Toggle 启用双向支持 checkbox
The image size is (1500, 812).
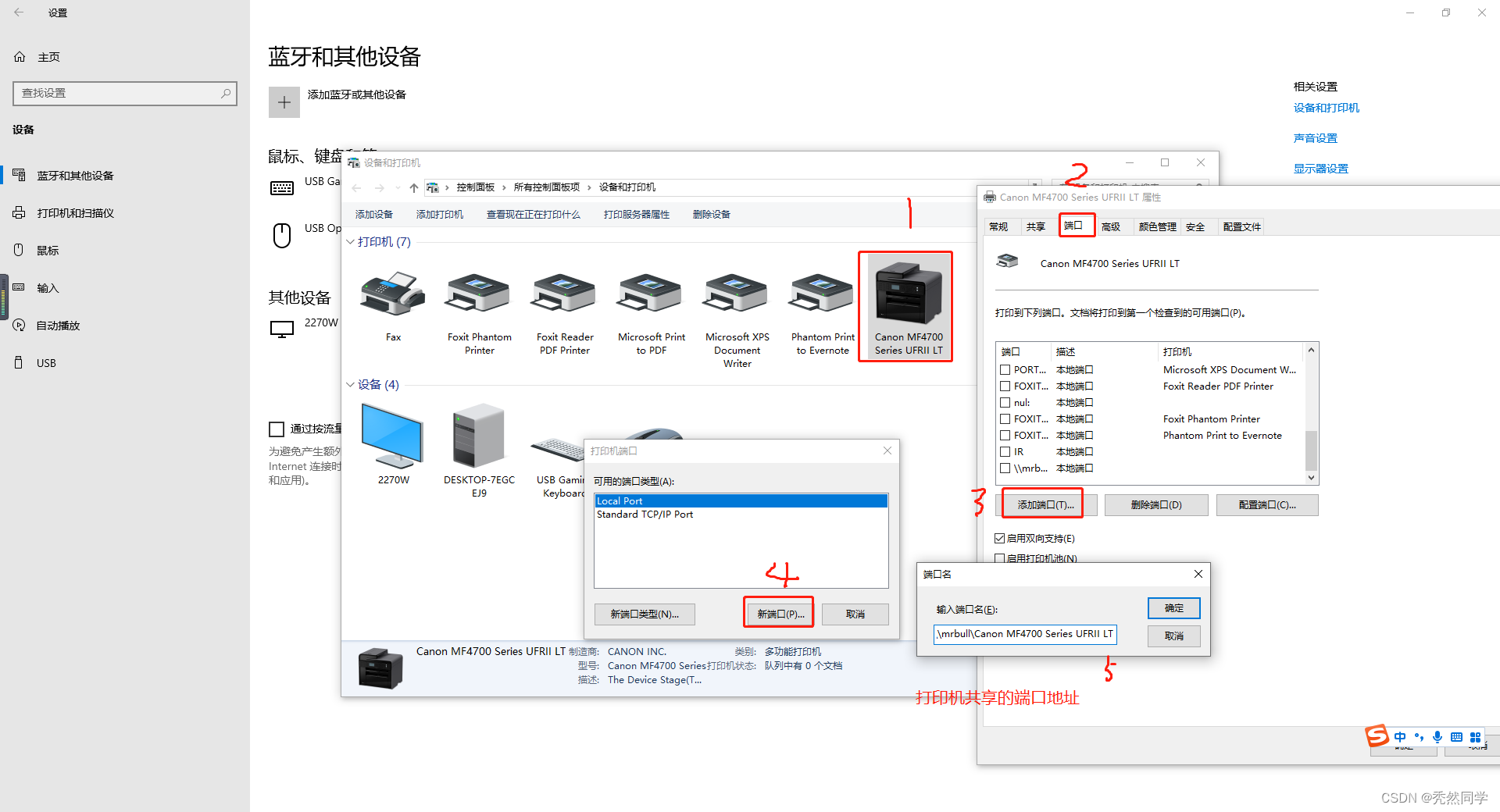[999, 539]
